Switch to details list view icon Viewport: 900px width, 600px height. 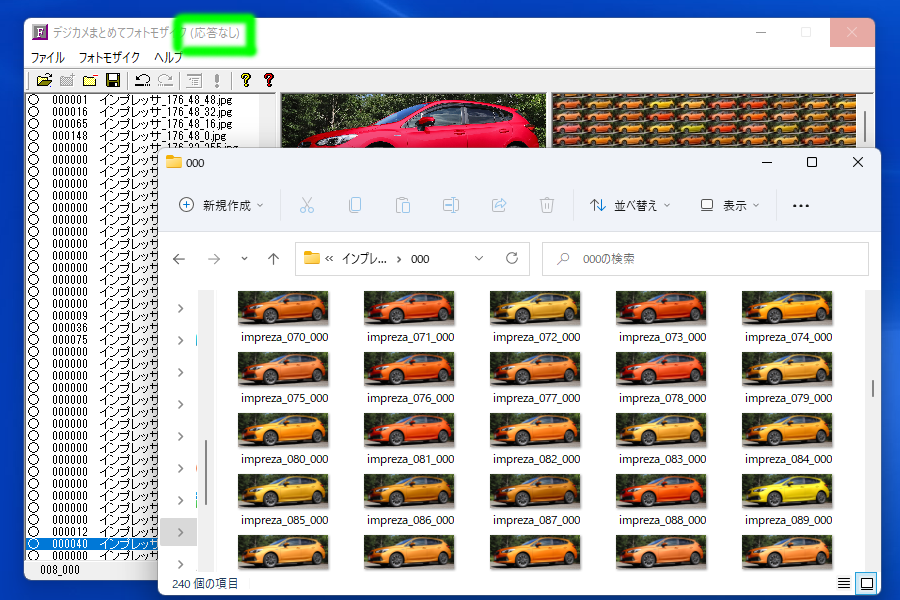(x=844, y=583)
